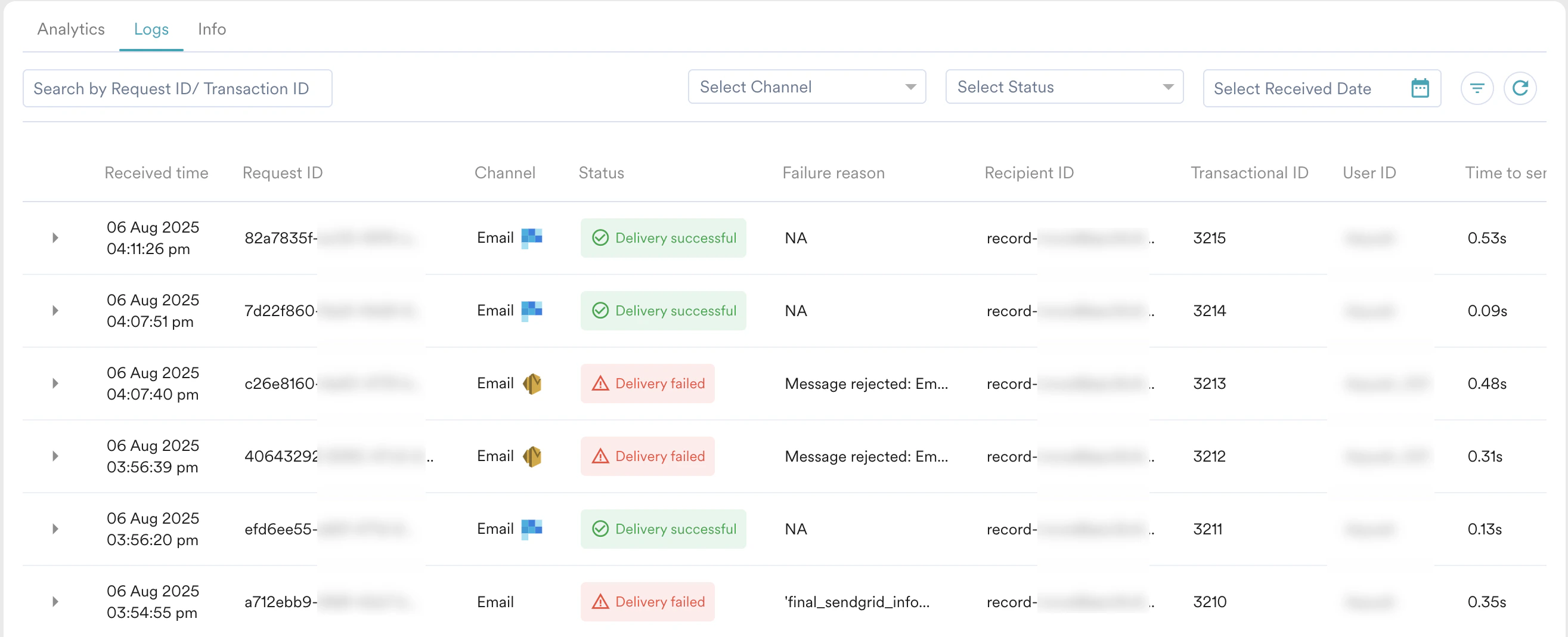
Task: Open the Select Channel dropdown
Action: pyautogui.click(x=807, y=86)
